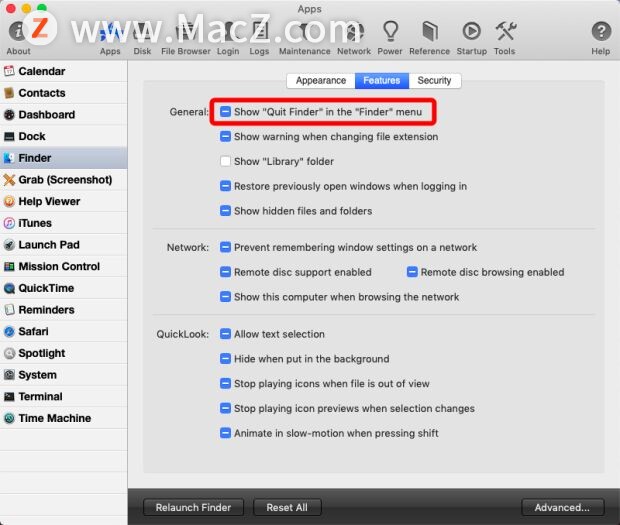This screenshot has width=620, height=525.
Task: Enable Show "Library" folder checkbox
Action: pos(225,161)
